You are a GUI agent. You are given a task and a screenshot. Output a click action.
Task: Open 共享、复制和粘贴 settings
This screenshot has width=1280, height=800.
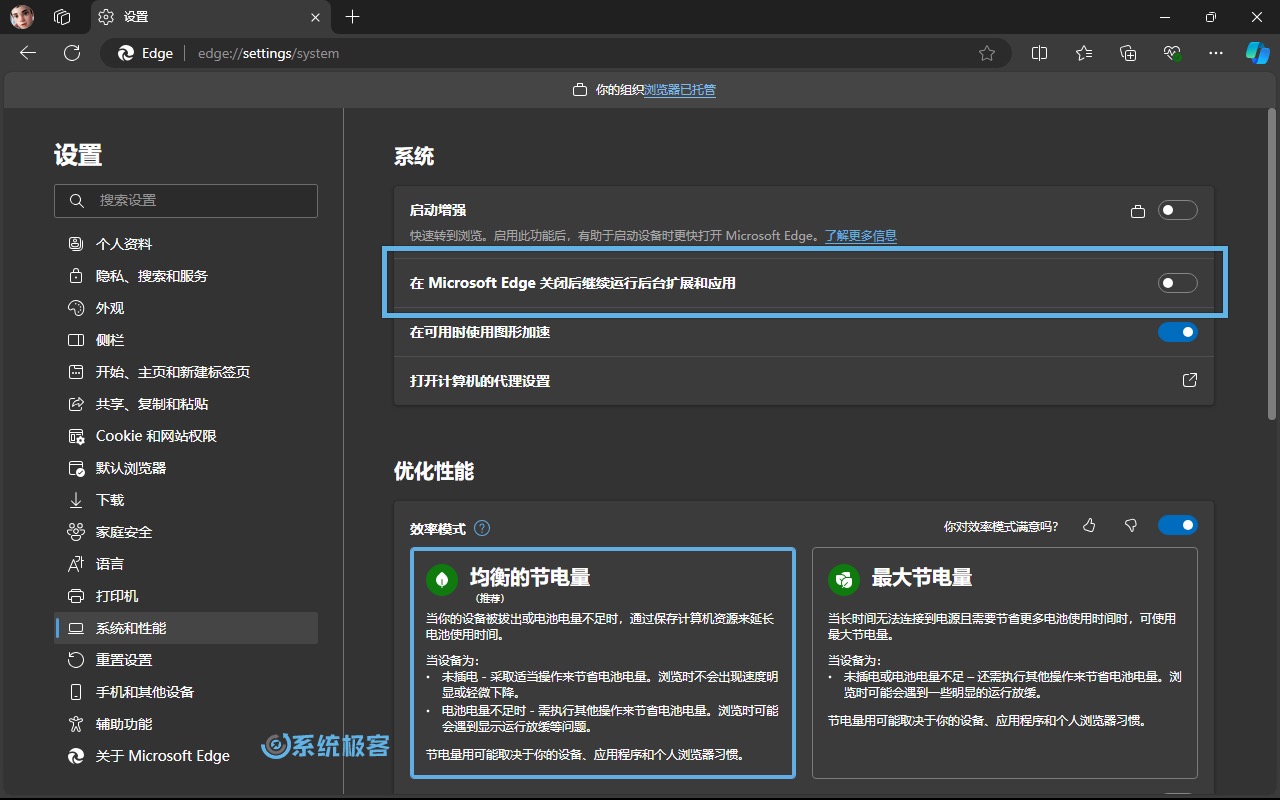186,404
